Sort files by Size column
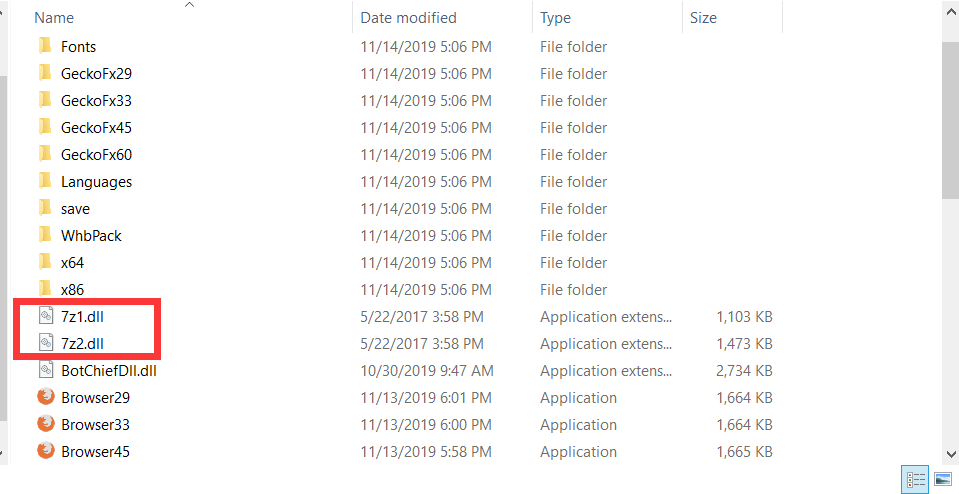The height and width of the screenshot is (494, 959). pos(703,18)
